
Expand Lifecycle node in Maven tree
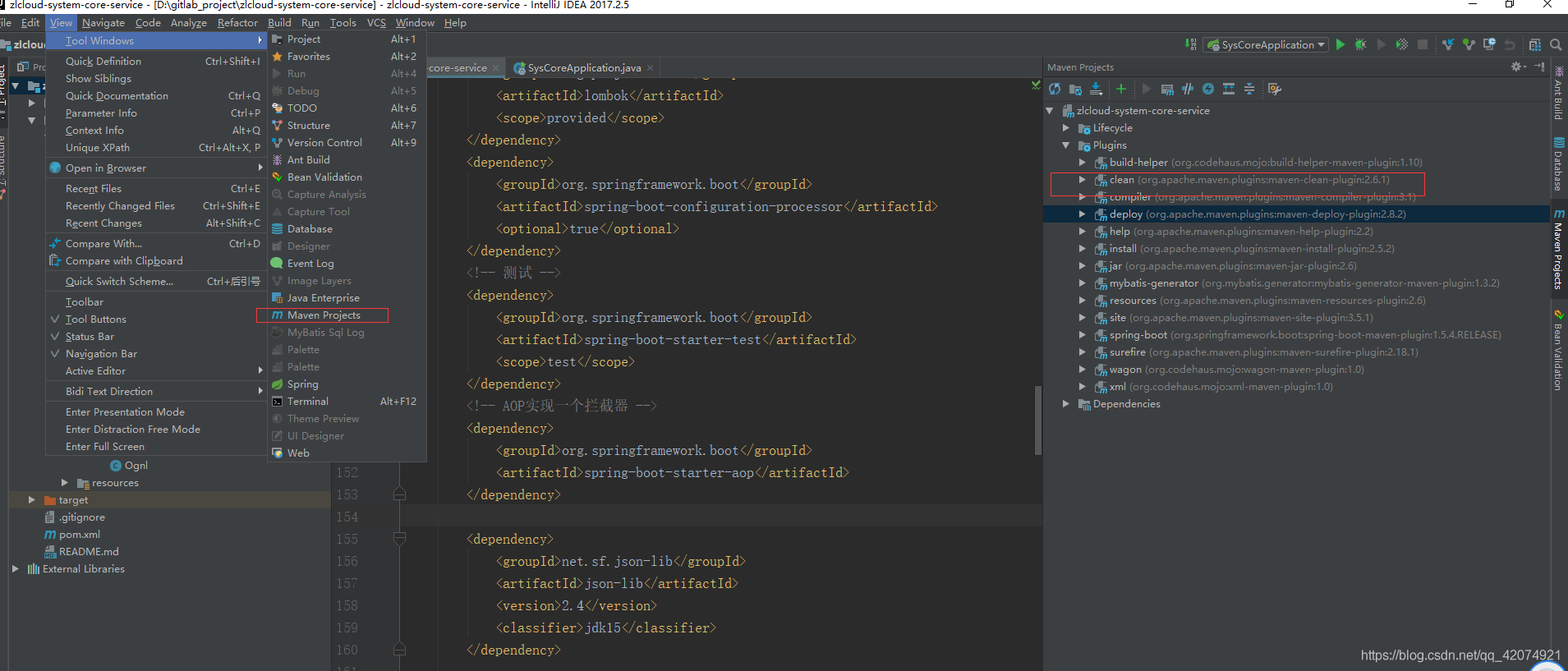(1066, 127)
